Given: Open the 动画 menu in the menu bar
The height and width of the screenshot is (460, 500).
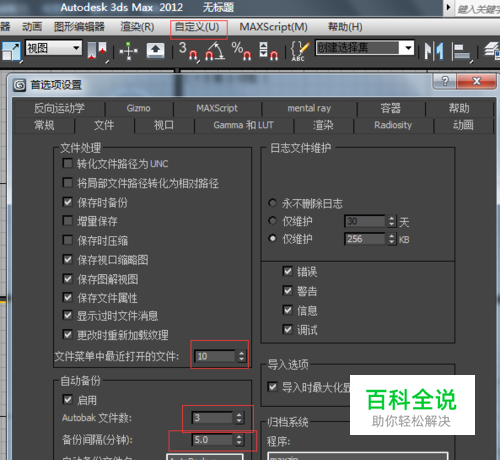Looking at the screenshot, I should click(x=32, y=27).
